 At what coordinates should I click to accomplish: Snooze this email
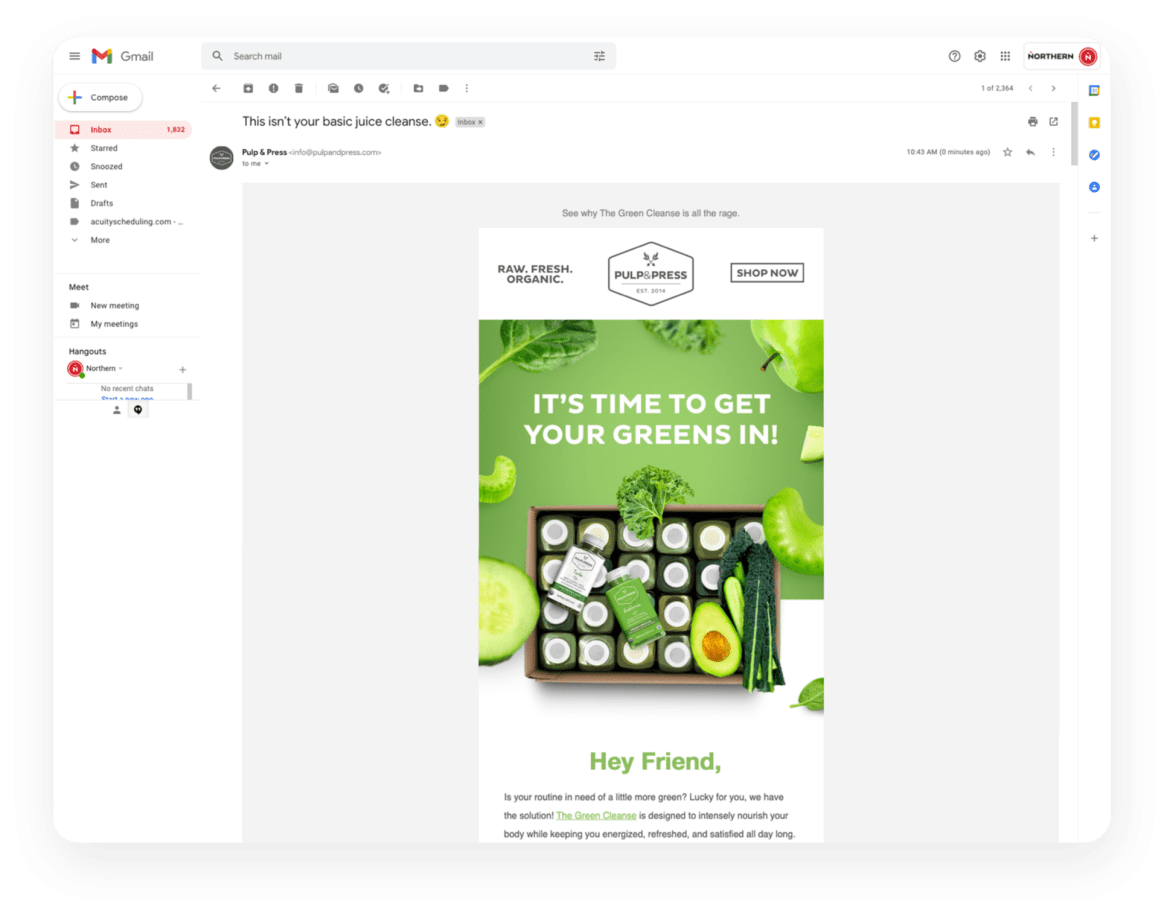pos(358,88)
